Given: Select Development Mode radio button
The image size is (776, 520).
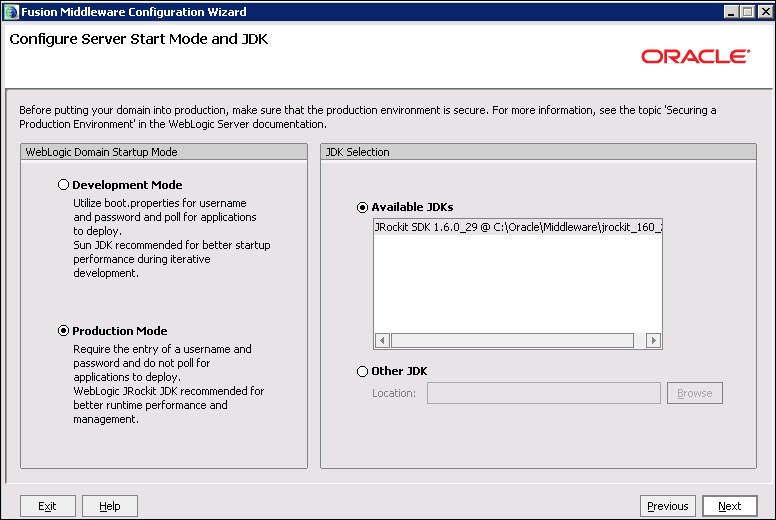Looking at the screenshot, I should point(65,185).
